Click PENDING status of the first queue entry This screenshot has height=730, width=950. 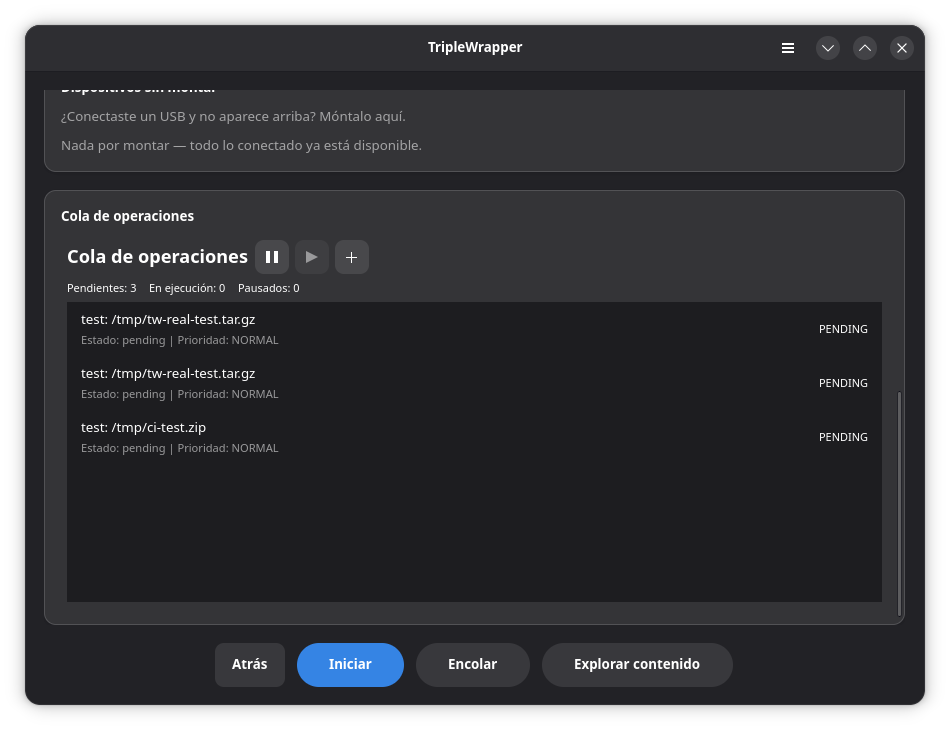[x=843, y=329]
